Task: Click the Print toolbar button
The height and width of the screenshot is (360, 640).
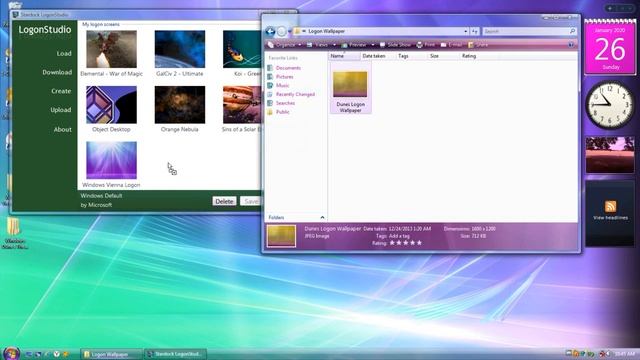Action: coord(426,45)
